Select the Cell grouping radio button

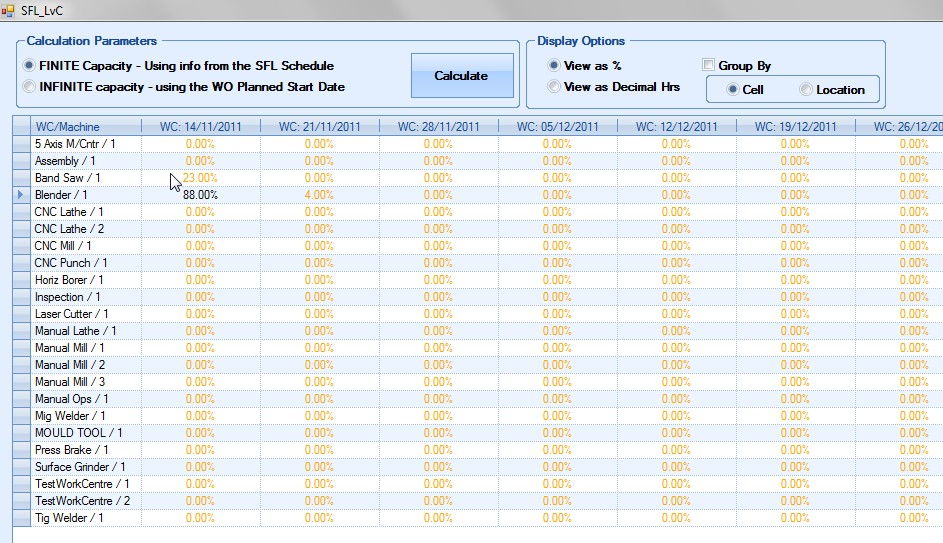point(731,90)
